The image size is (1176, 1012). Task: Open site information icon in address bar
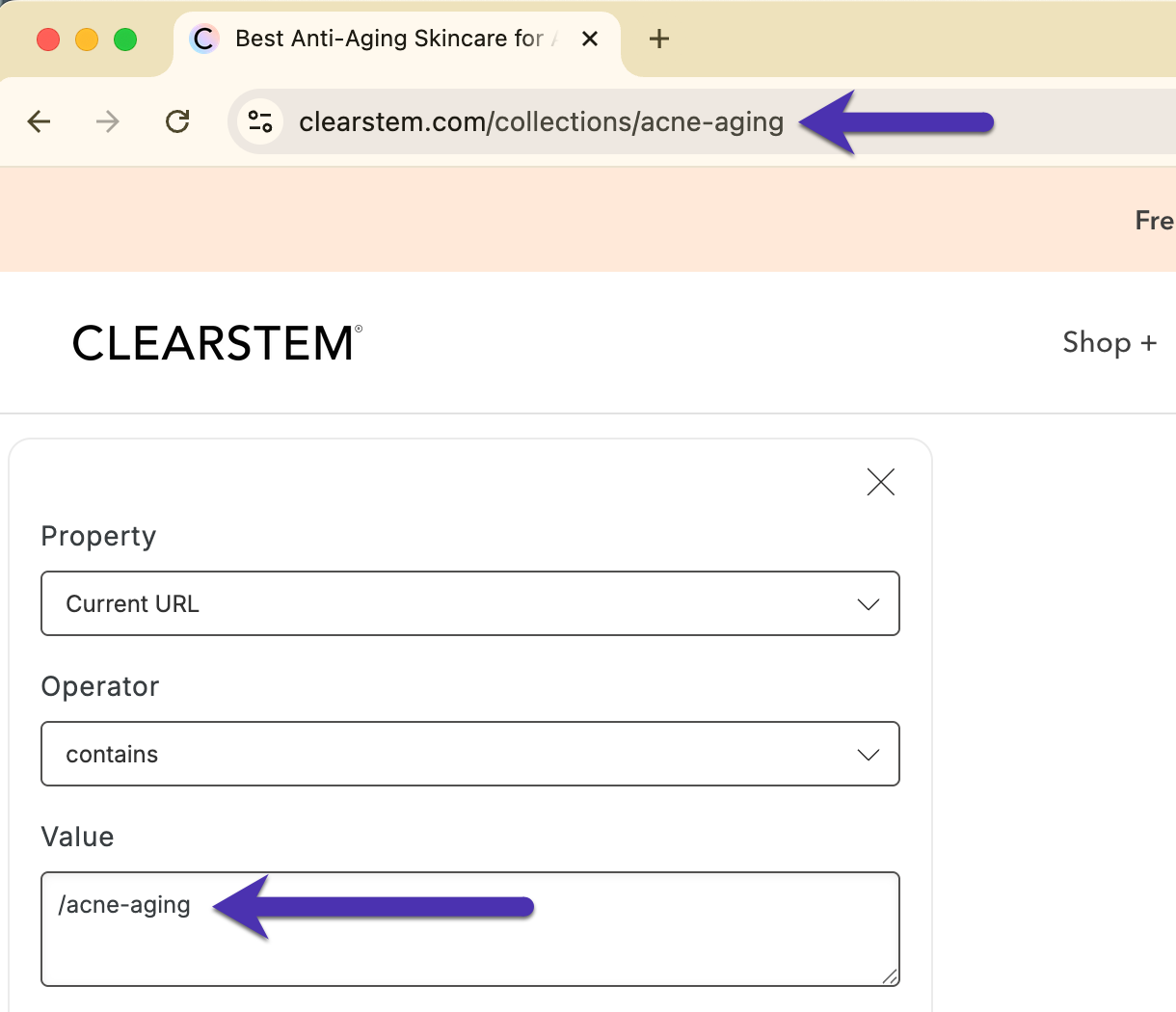(x=260, y=121)
